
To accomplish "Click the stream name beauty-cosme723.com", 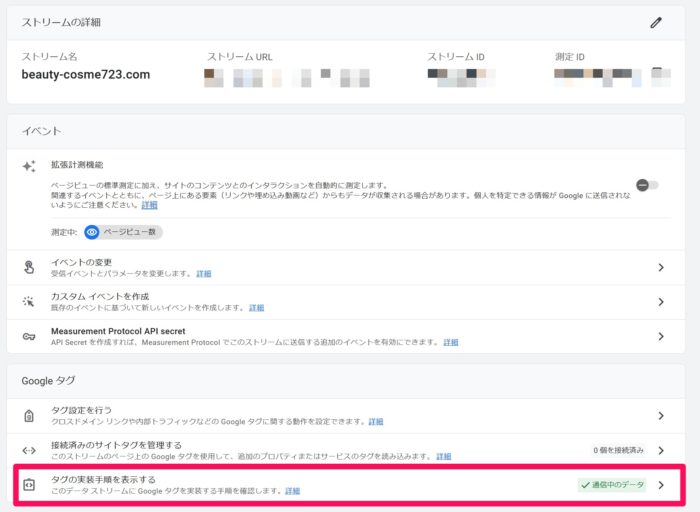I will [x=86, y=75].
